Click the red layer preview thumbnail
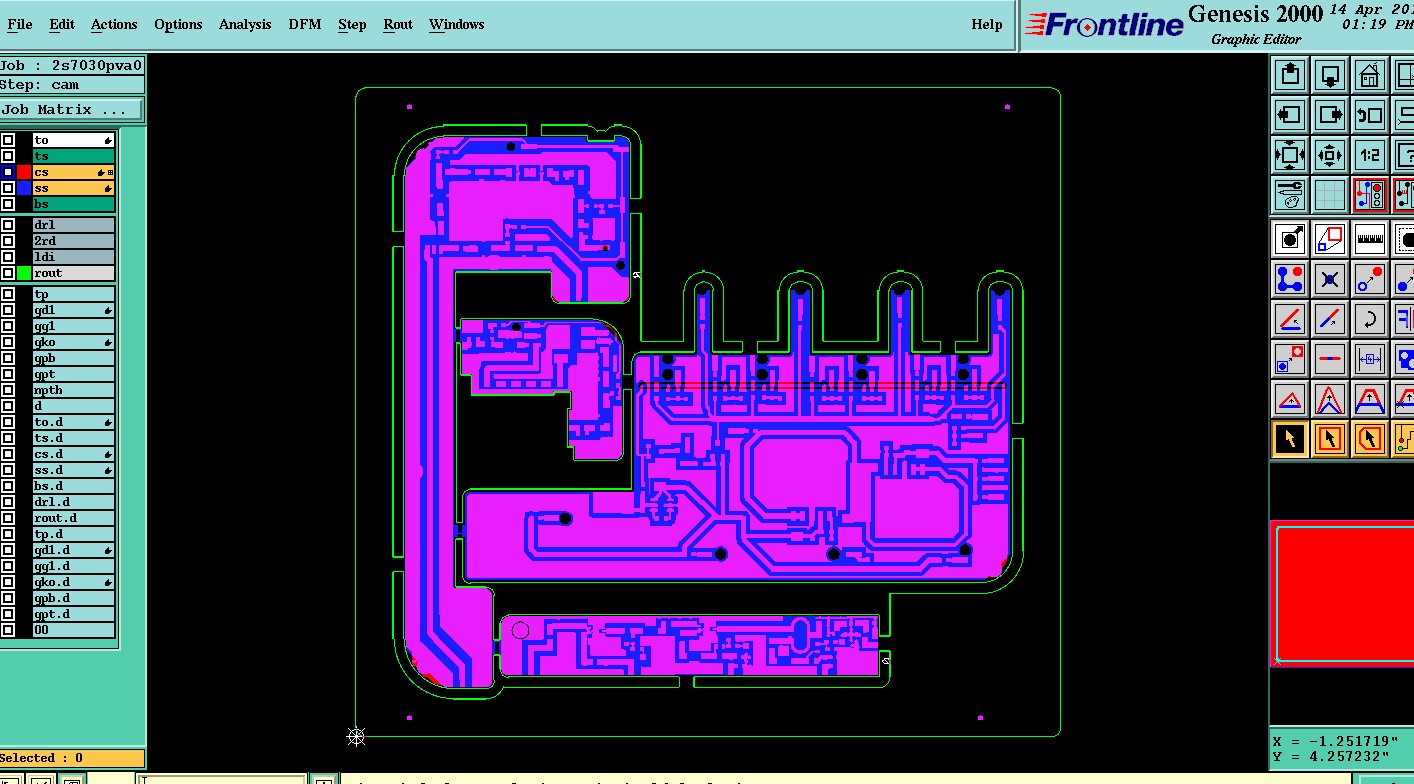The width and height of the screenshot is (1414, 784). pyautogui.click(x=1342, y=593)
